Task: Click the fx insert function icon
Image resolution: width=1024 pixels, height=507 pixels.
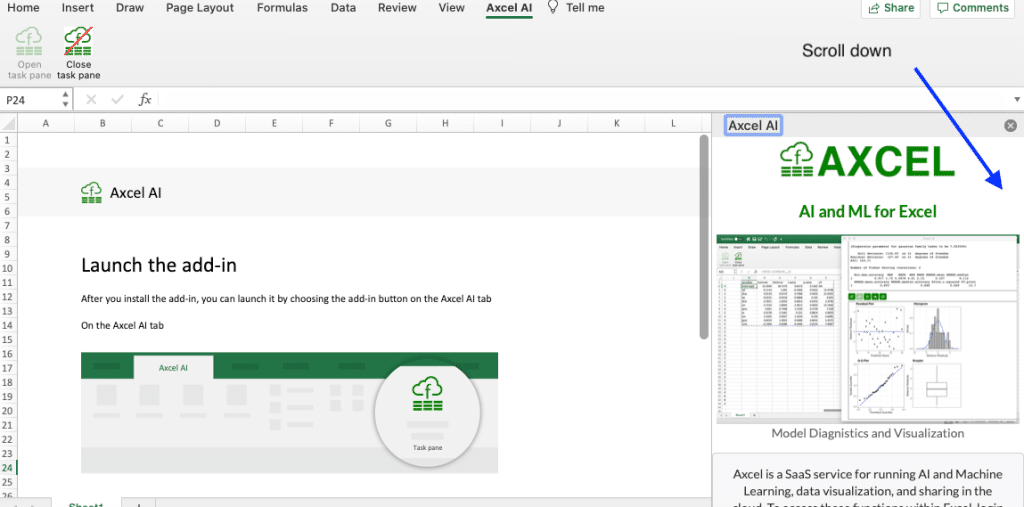Action: (x=145, y=99)
